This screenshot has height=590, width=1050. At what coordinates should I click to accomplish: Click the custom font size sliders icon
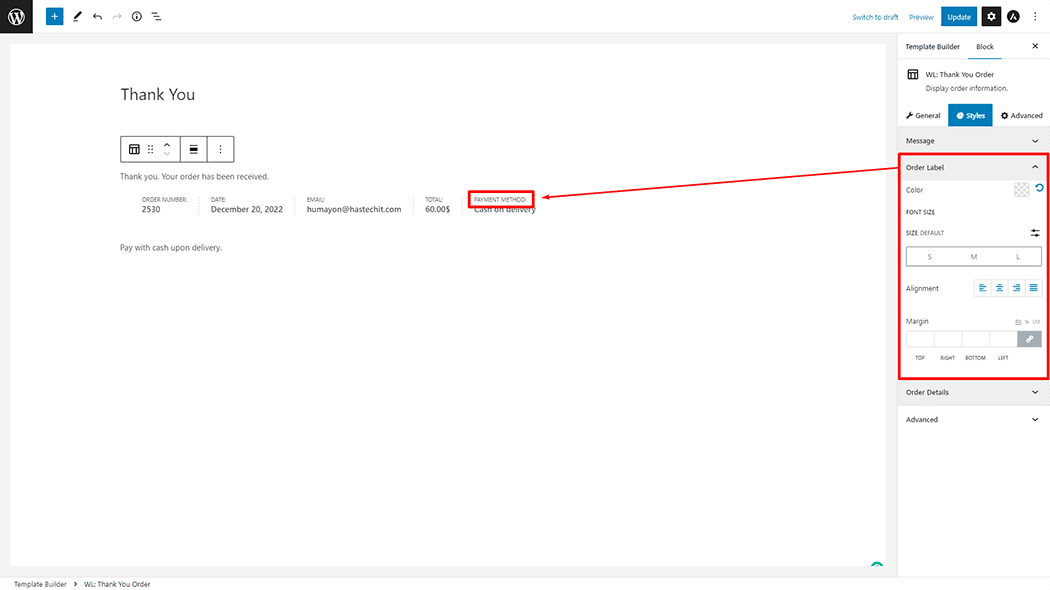1035,233
